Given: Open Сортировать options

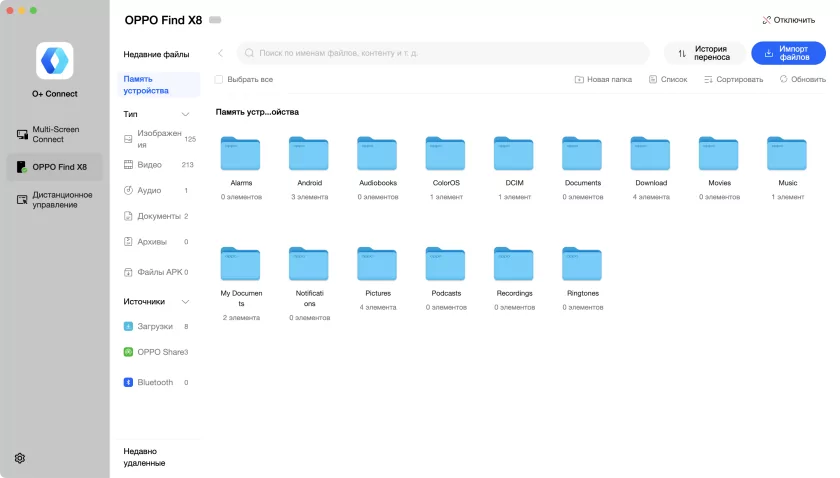Looking at the screenshot, I should tap(733, 79).
